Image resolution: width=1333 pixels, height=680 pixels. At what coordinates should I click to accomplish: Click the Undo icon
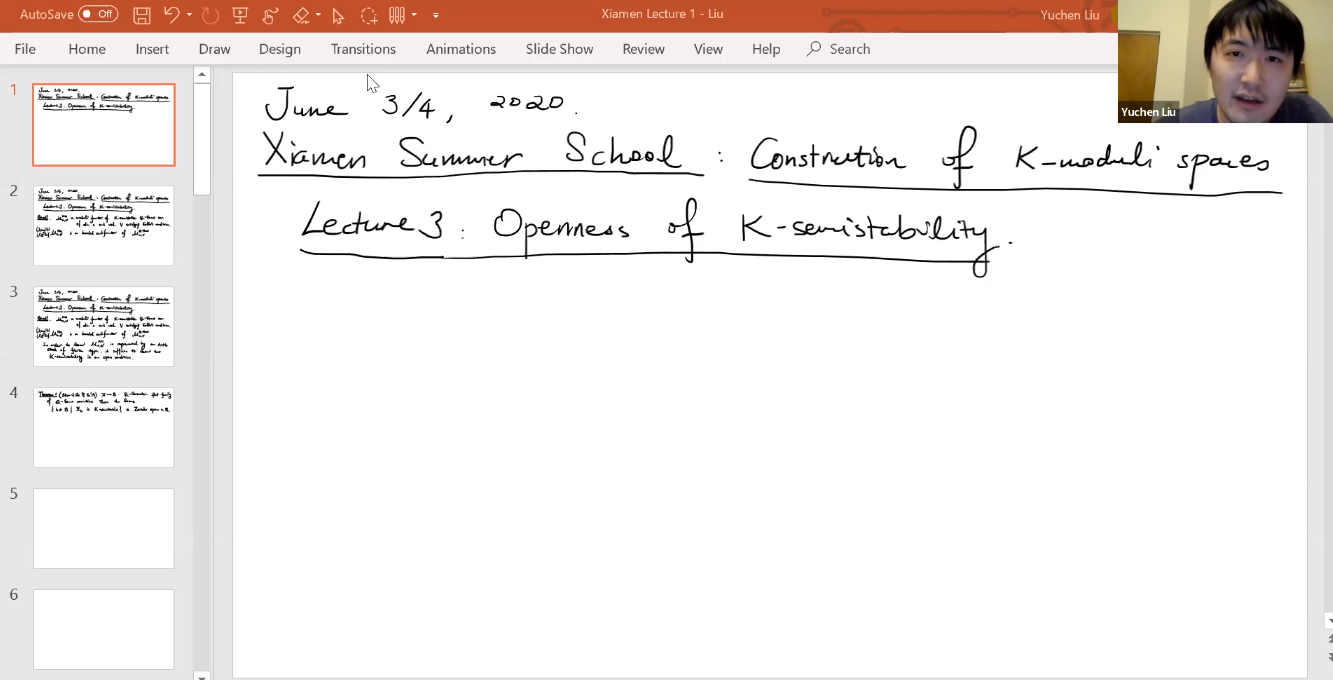click(x=171, y=15)
